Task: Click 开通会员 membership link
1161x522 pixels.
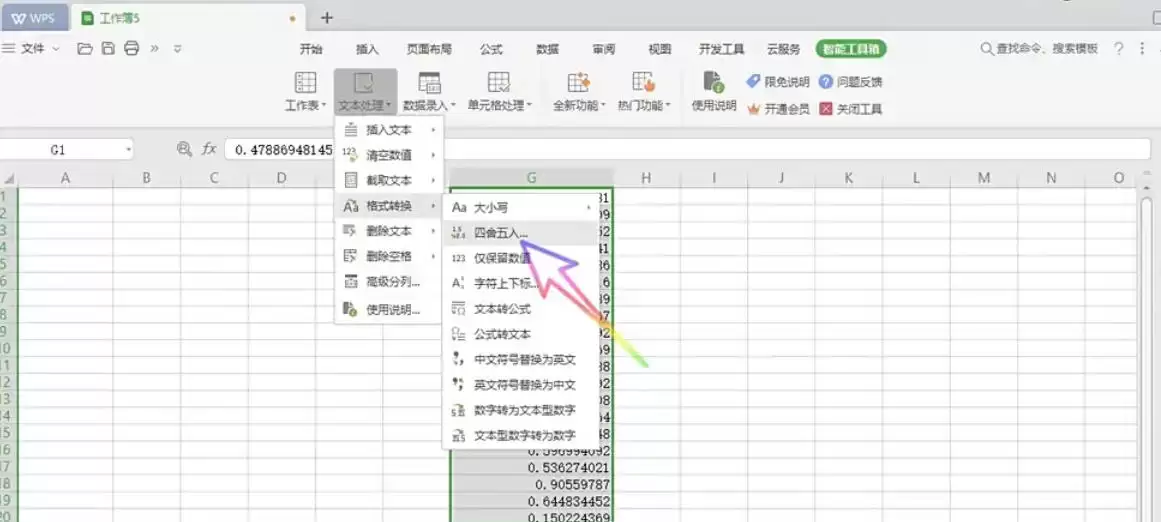Action: 779,109
